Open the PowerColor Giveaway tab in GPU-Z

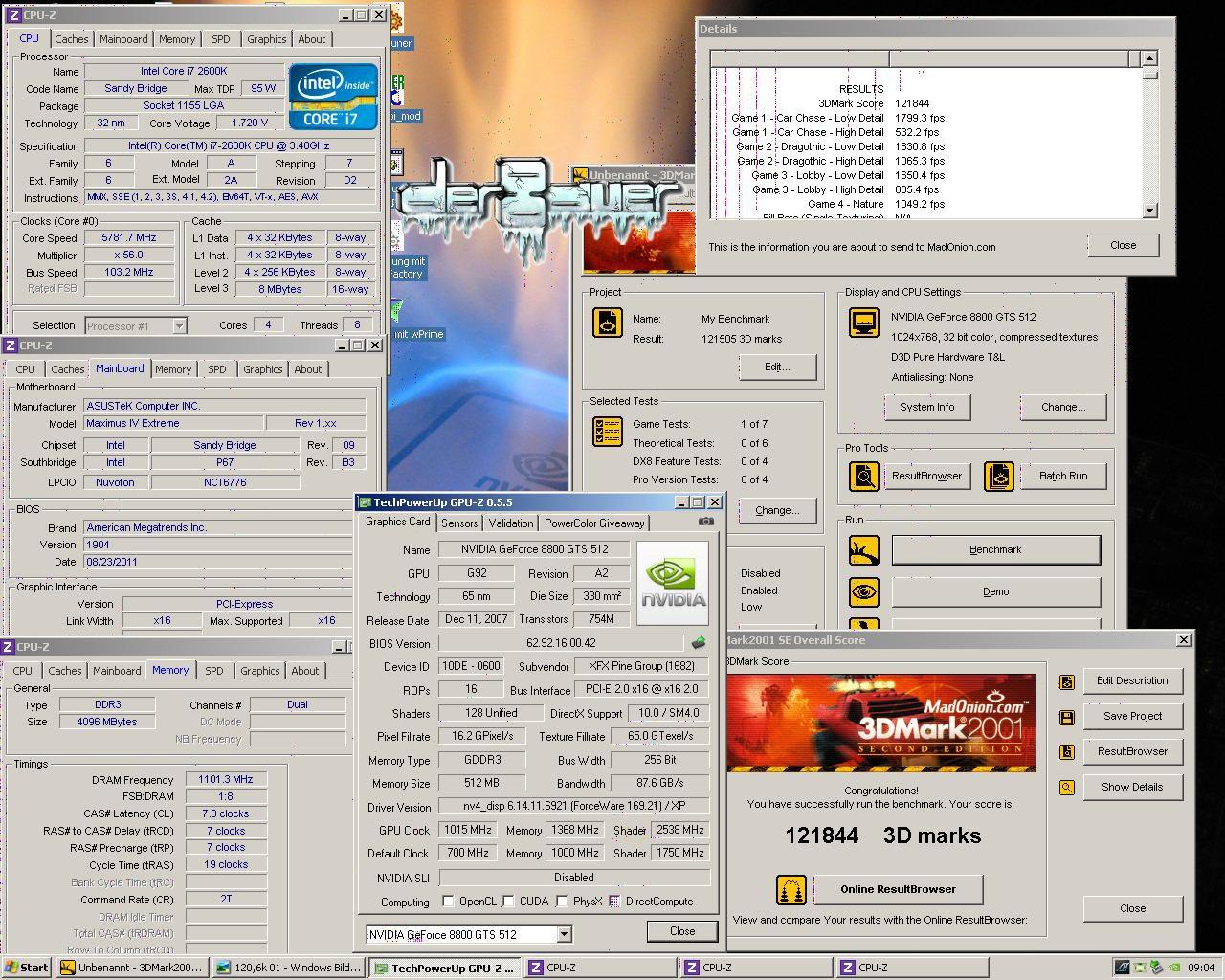594,523
